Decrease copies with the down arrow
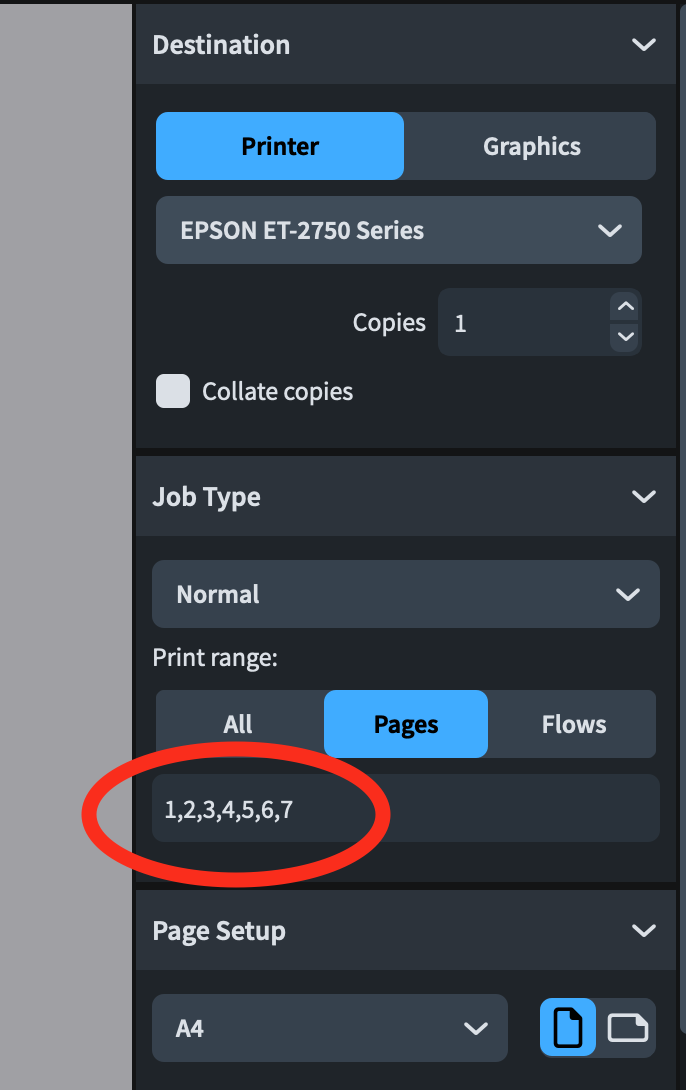The height and width of the screenshot is (1090, 686). [626, 337]
